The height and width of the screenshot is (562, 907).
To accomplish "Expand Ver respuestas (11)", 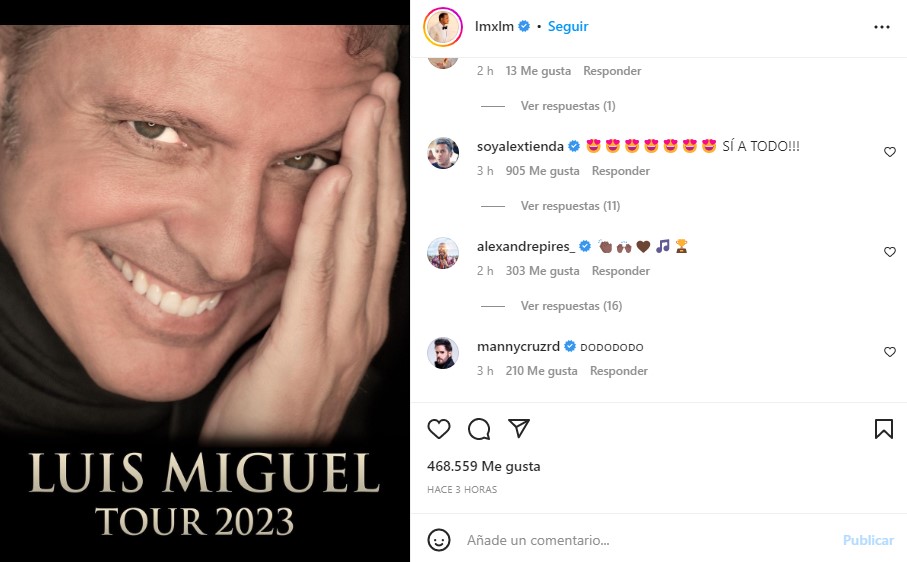I will pyautogui.click(x=570, y=206).
